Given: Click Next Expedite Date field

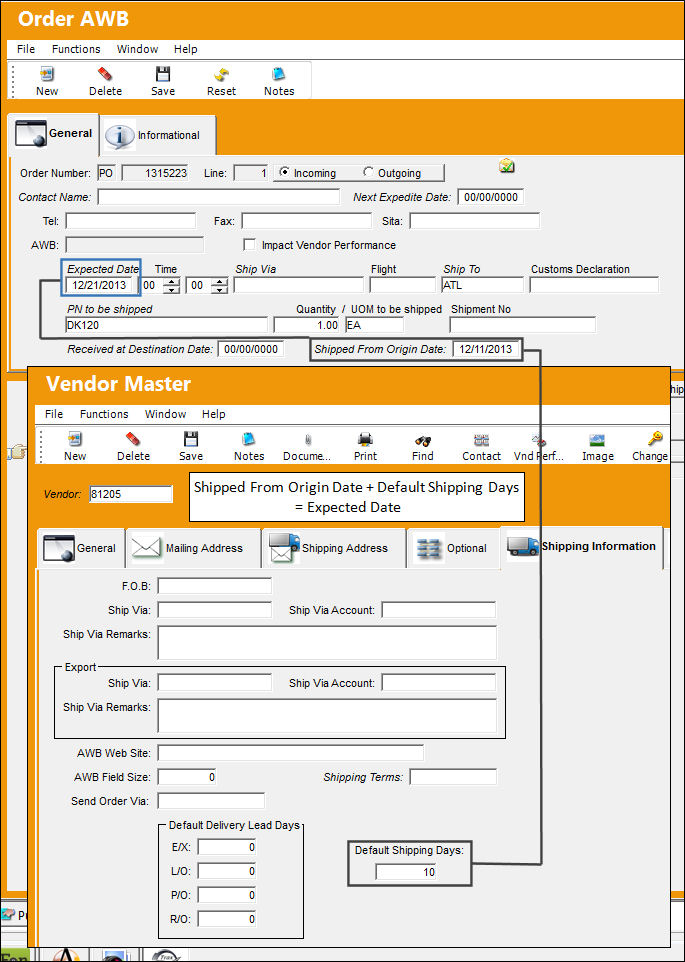Looking at the screenshot, I should point(491,197).
